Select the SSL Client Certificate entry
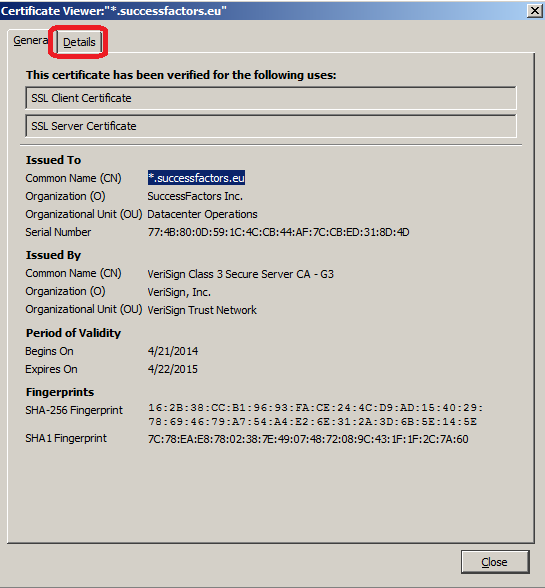 pos(271,98)
